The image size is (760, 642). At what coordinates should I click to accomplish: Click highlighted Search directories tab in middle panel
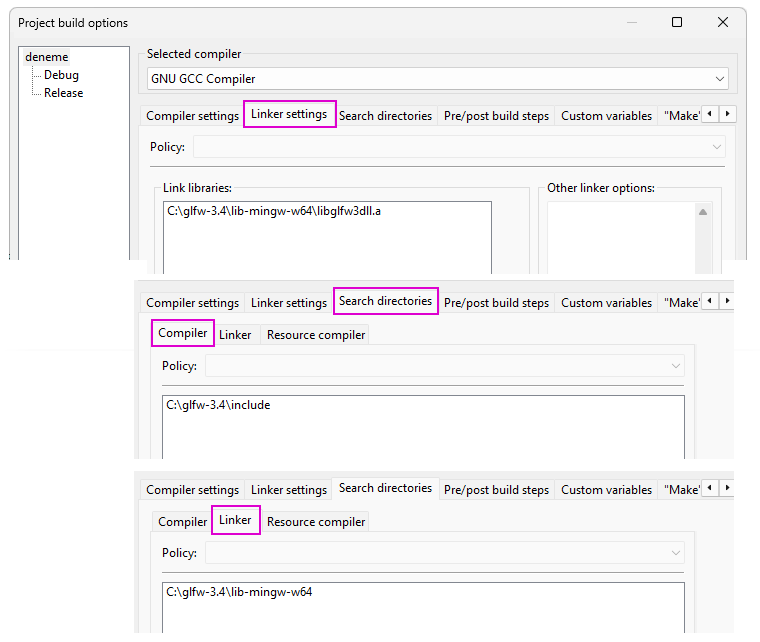385,301
